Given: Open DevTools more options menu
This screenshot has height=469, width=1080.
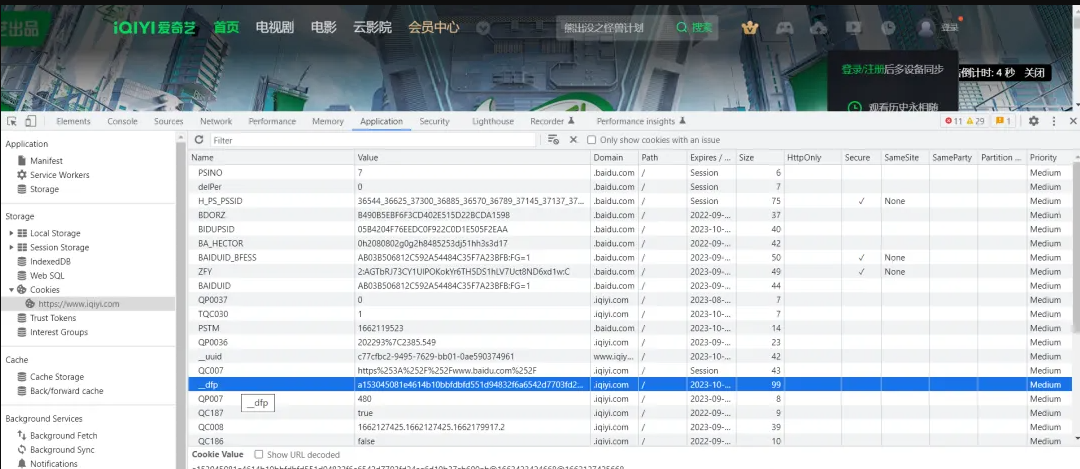Looking at the screenshot, I should click(1054, 121).
